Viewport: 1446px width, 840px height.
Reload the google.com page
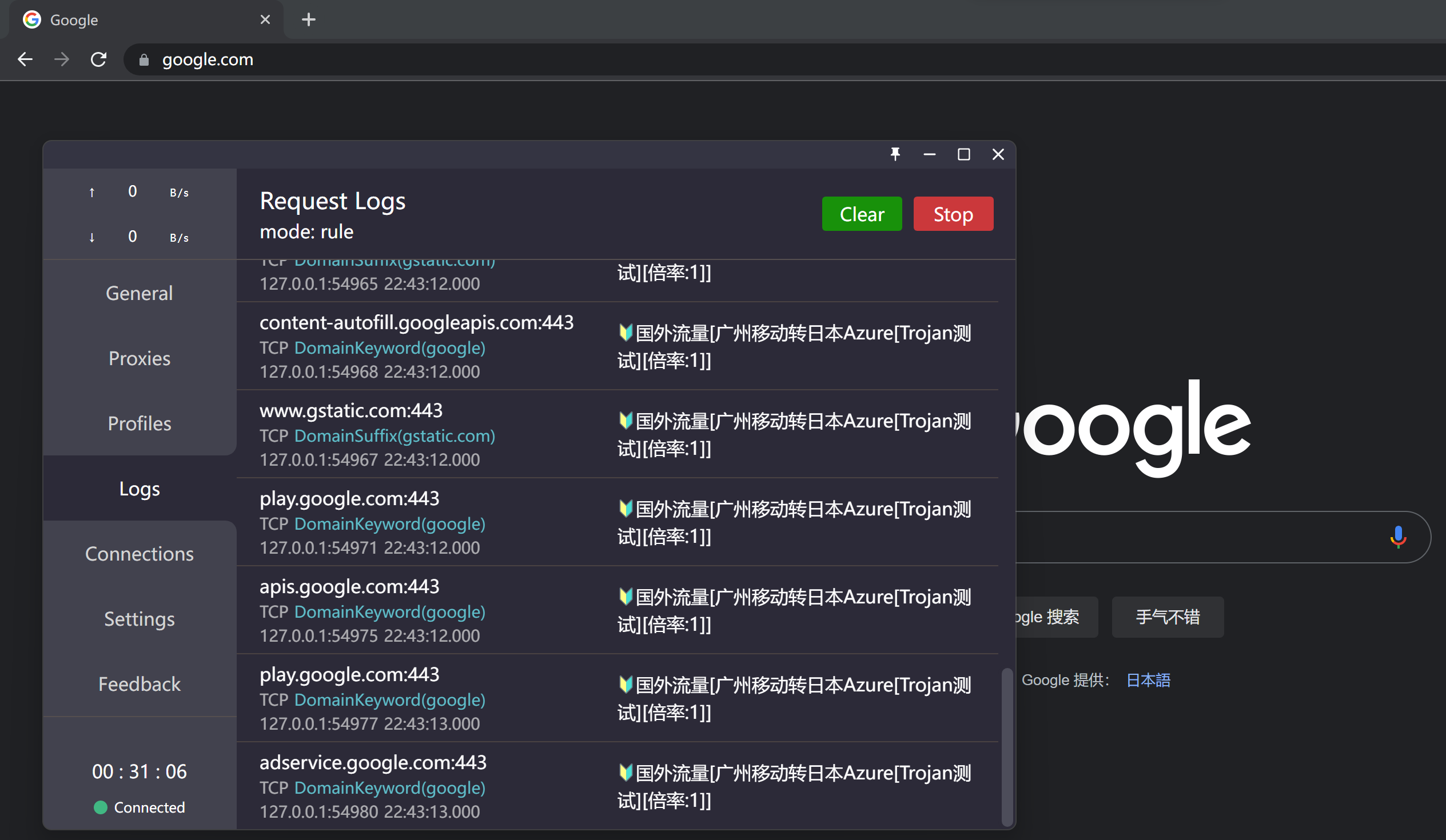99,59
